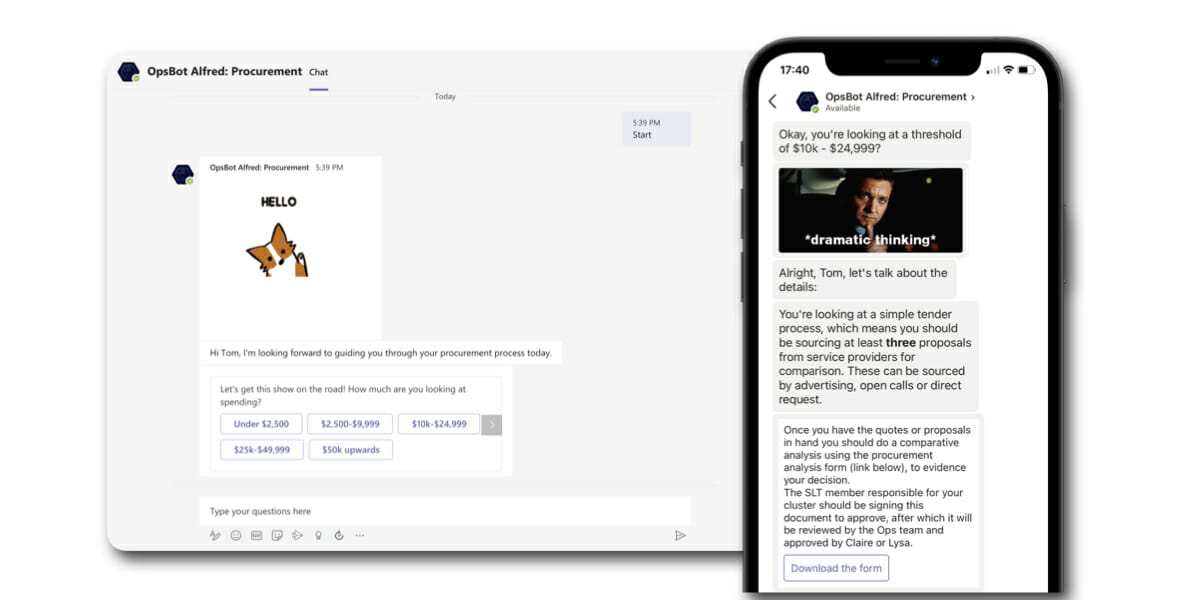Click the How much spending question text

[343, 395]
